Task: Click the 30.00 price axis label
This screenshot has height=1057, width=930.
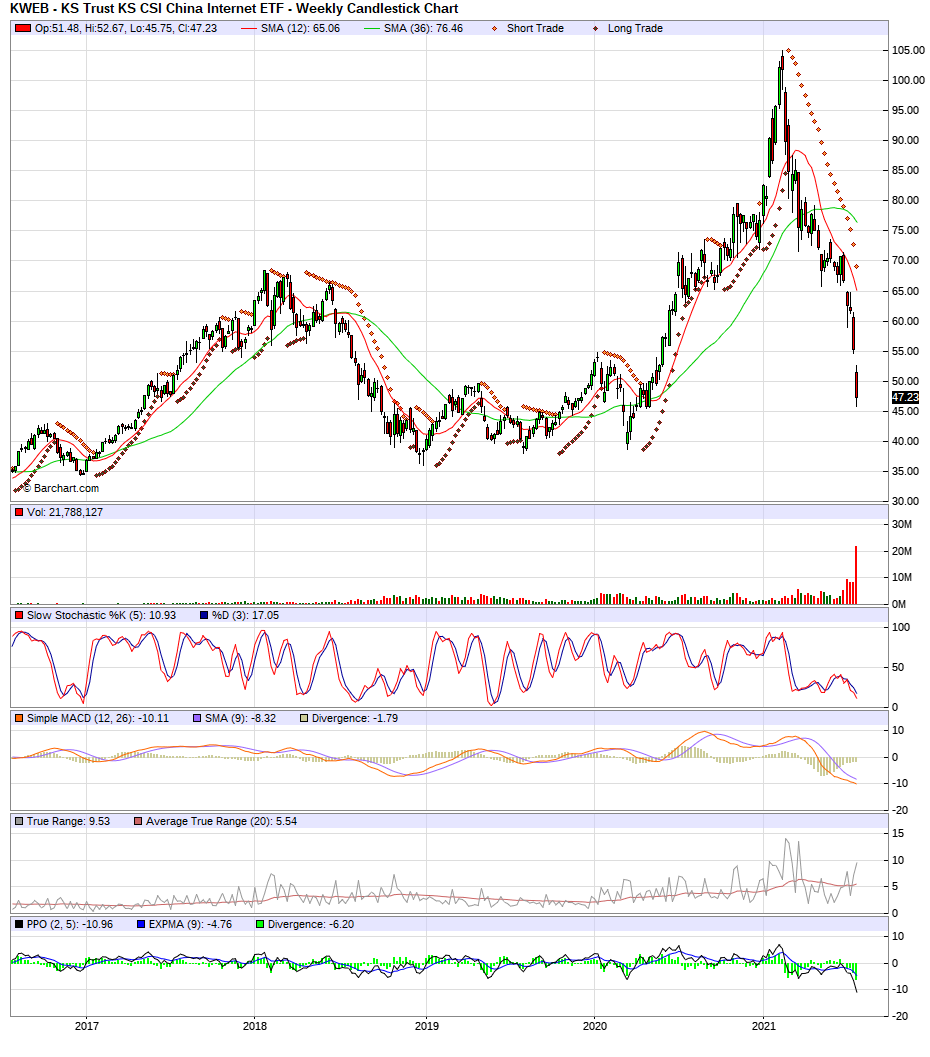Action: click(905, 502)
